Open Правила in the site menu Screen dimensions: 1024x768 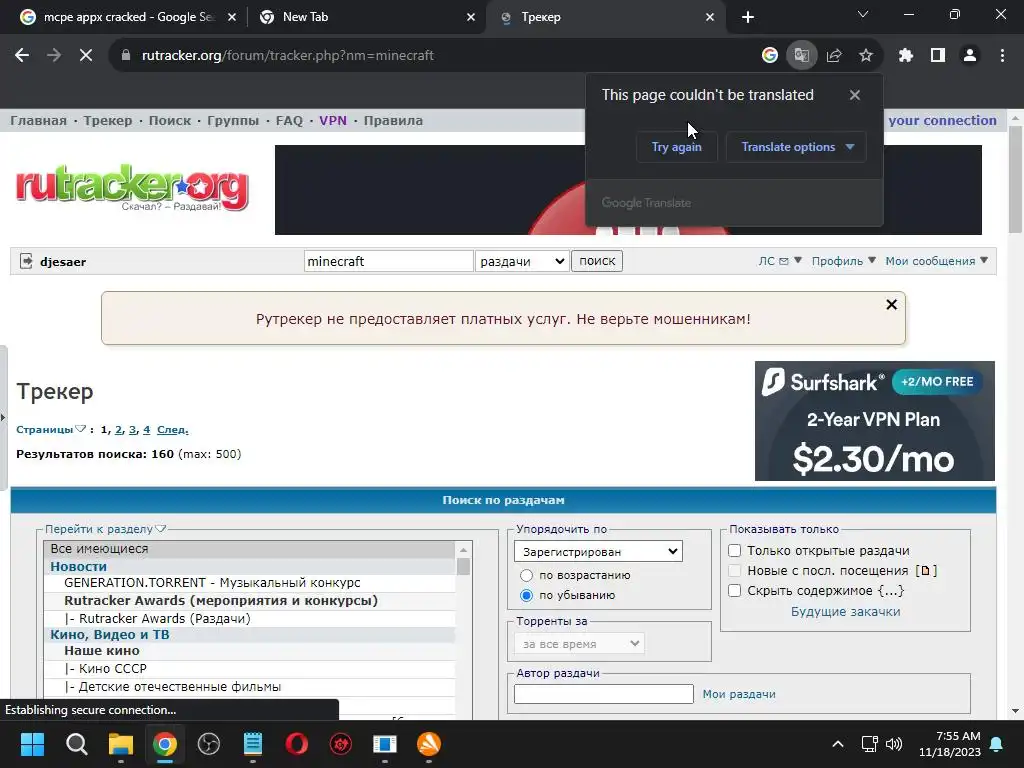coord(393,120)
